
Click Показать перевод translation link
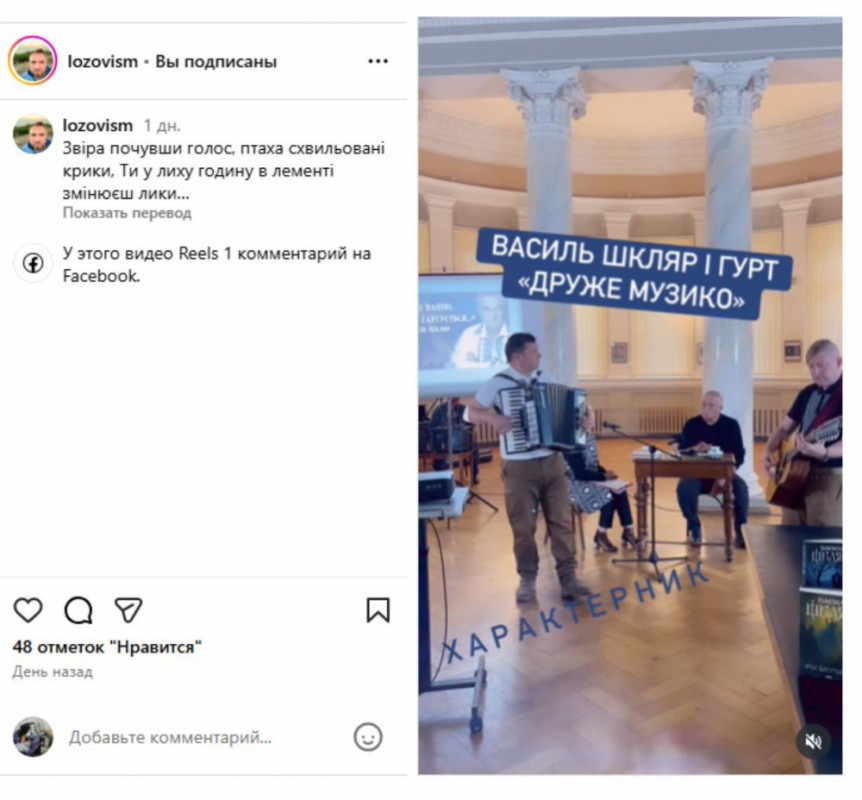point(127,214)
